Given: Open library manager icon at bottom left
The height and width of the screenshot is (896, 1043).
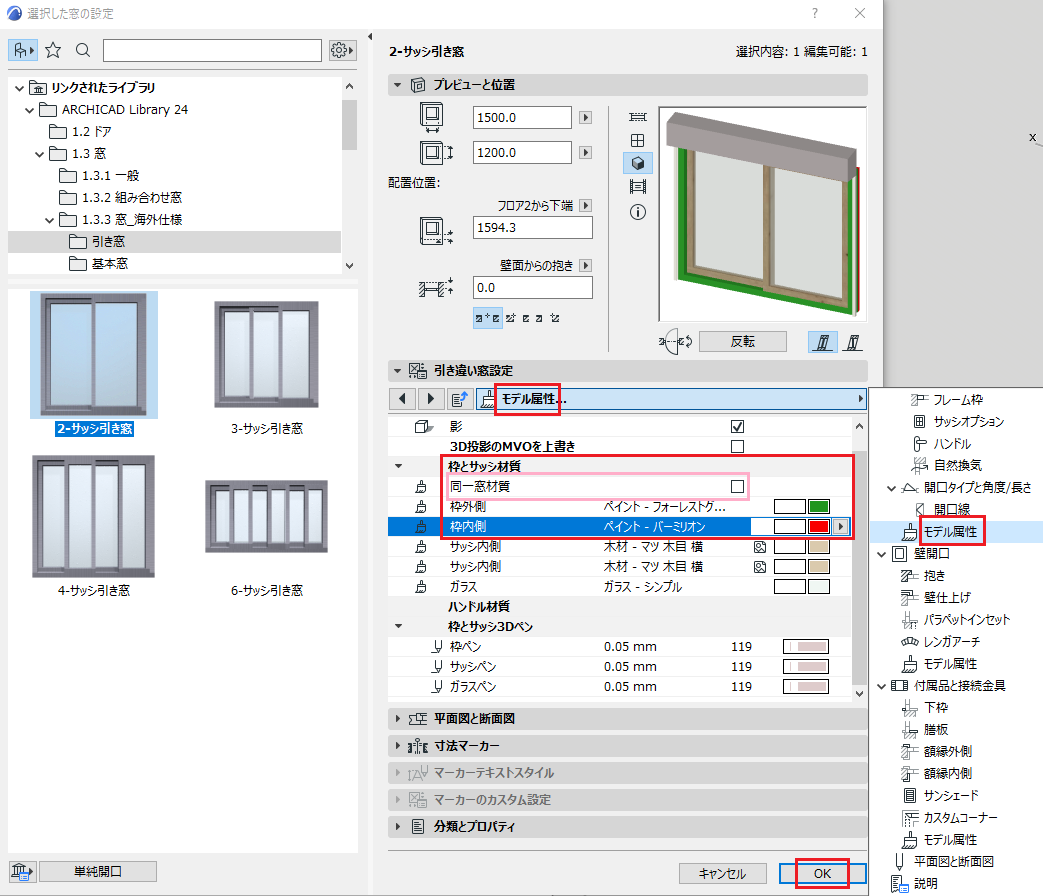Looking at the screenshot, I should (22, 871).
